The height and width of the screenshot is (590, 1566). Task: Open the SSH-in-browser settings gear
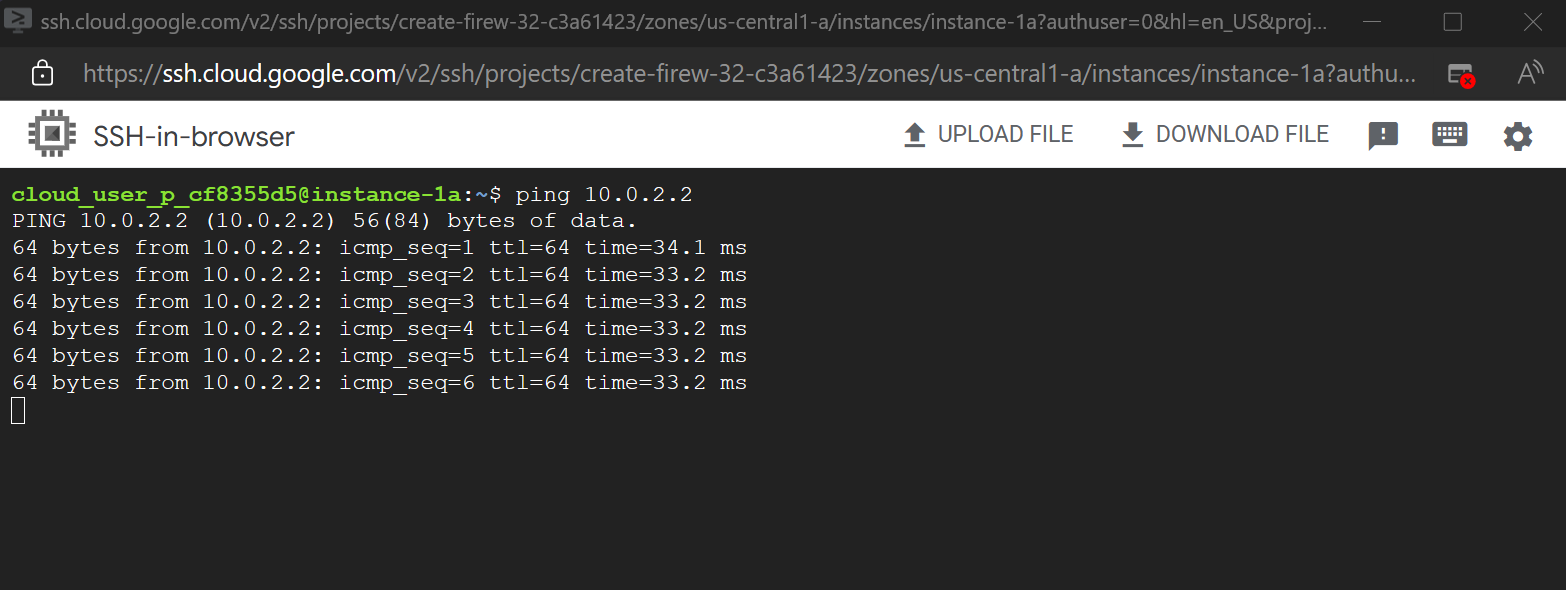[1517, 134]
